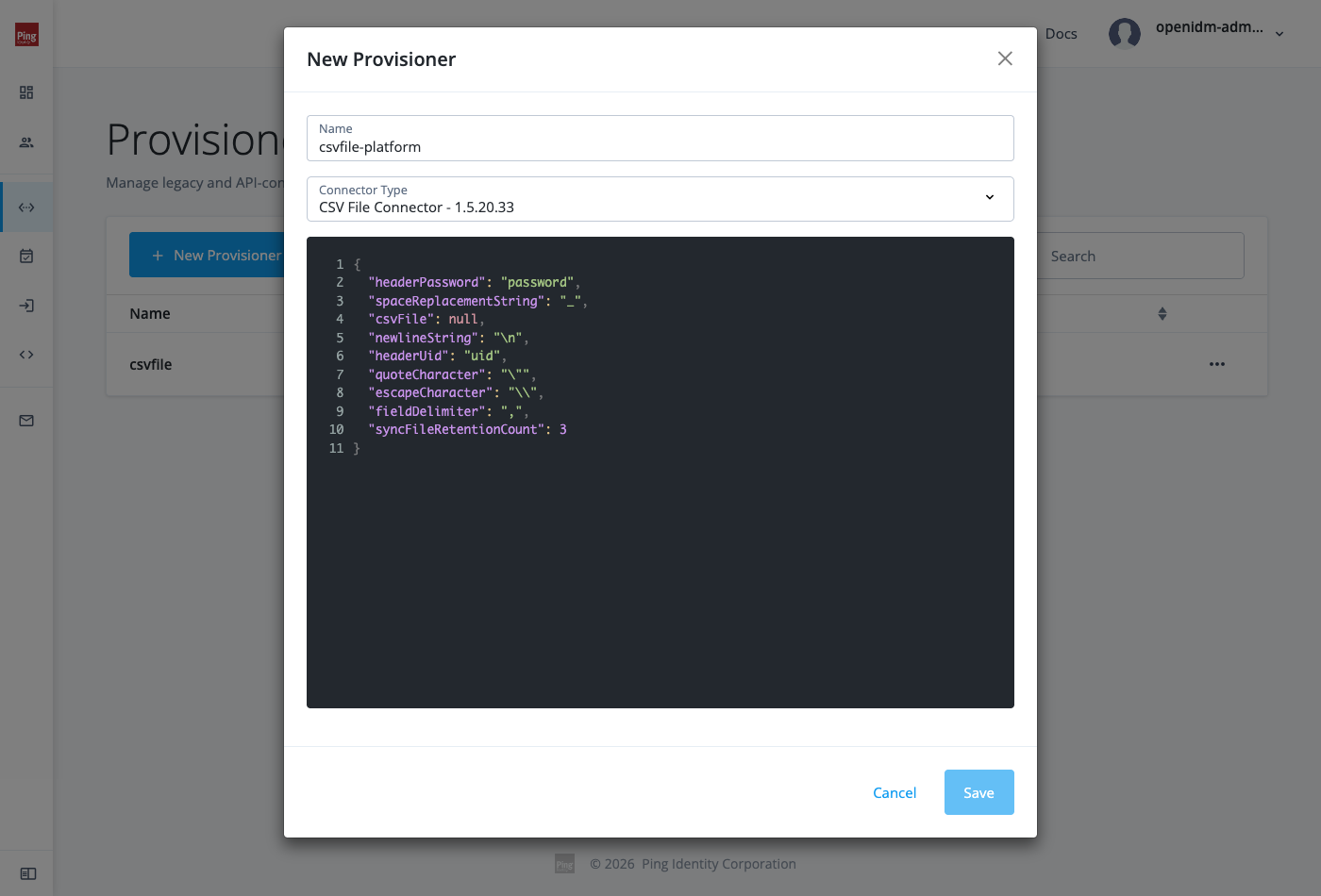This screenshot has height=896, width=1321.
Task: Select the provisioners connector icon in the sidebar
Action: (x=26, y=207)
